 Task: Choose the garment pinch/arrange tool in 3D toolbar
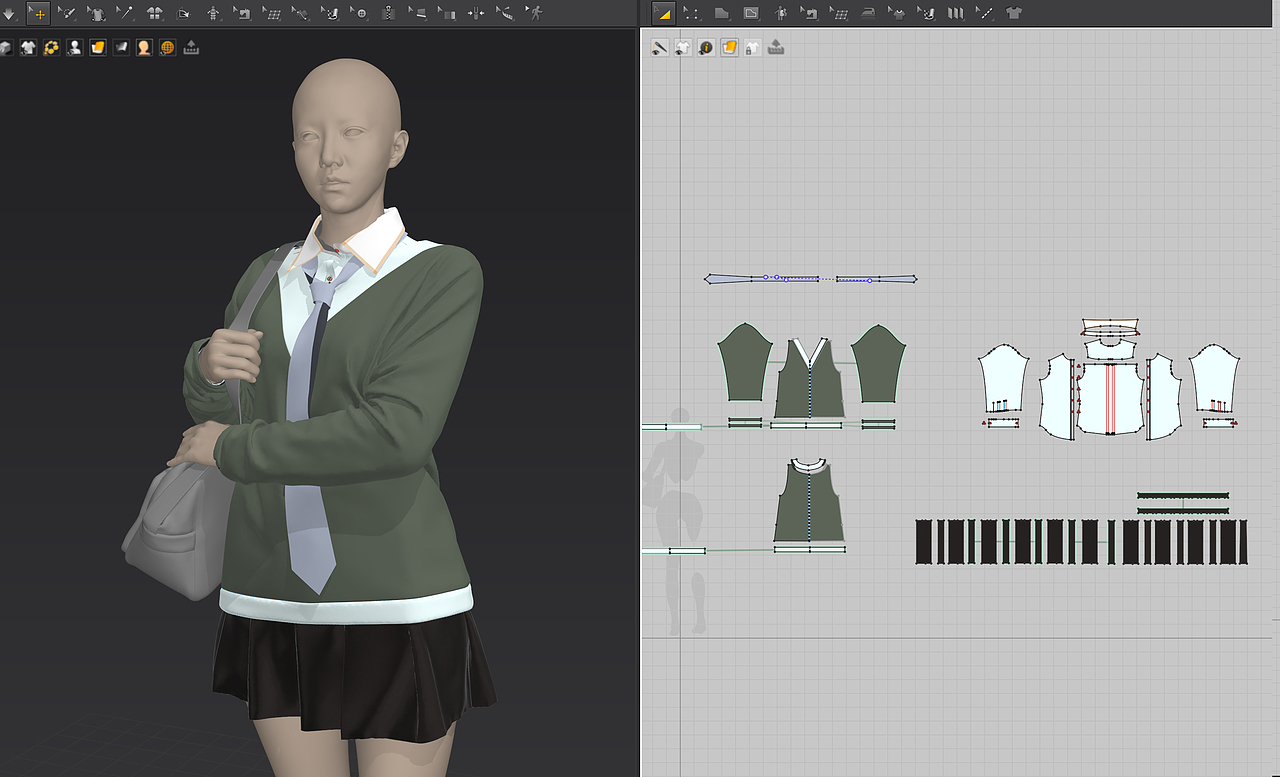(x=97, y=13)
